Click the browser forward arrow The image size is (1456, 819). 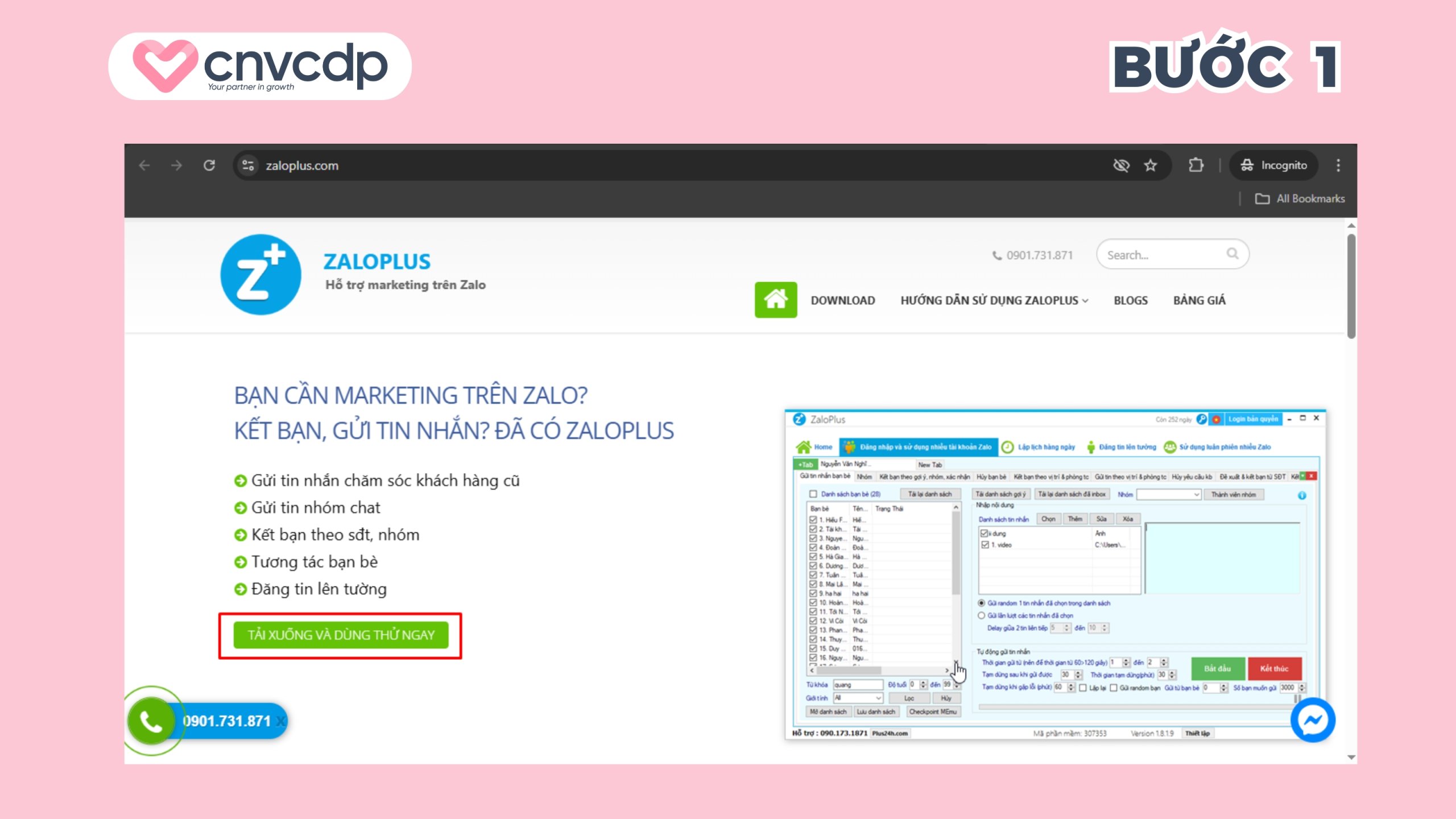177,166
